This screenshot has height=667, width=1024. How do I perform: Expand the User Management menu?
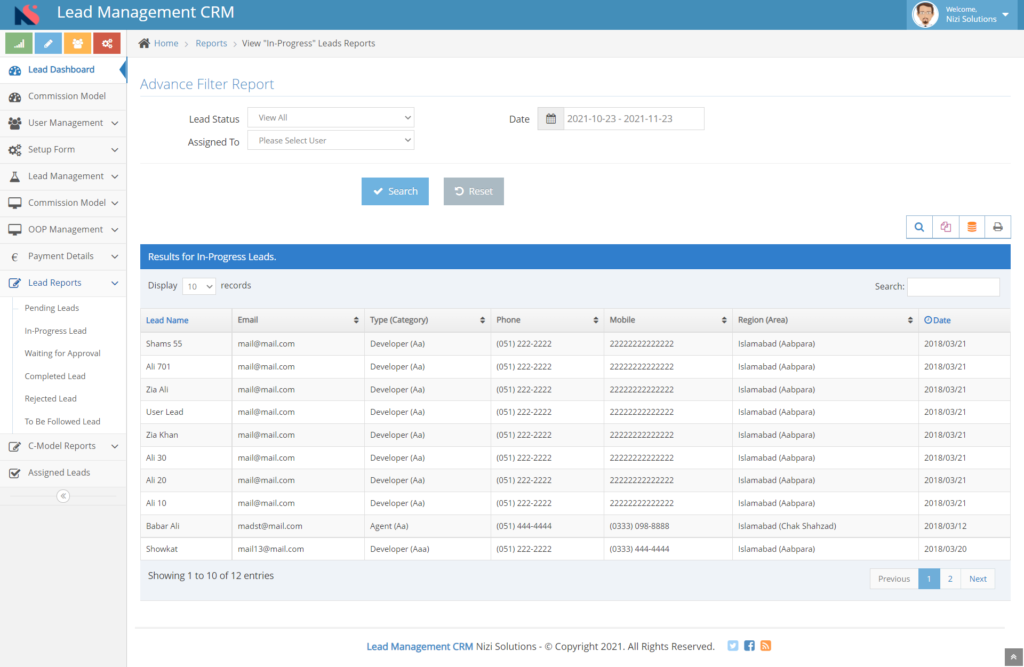63,123
